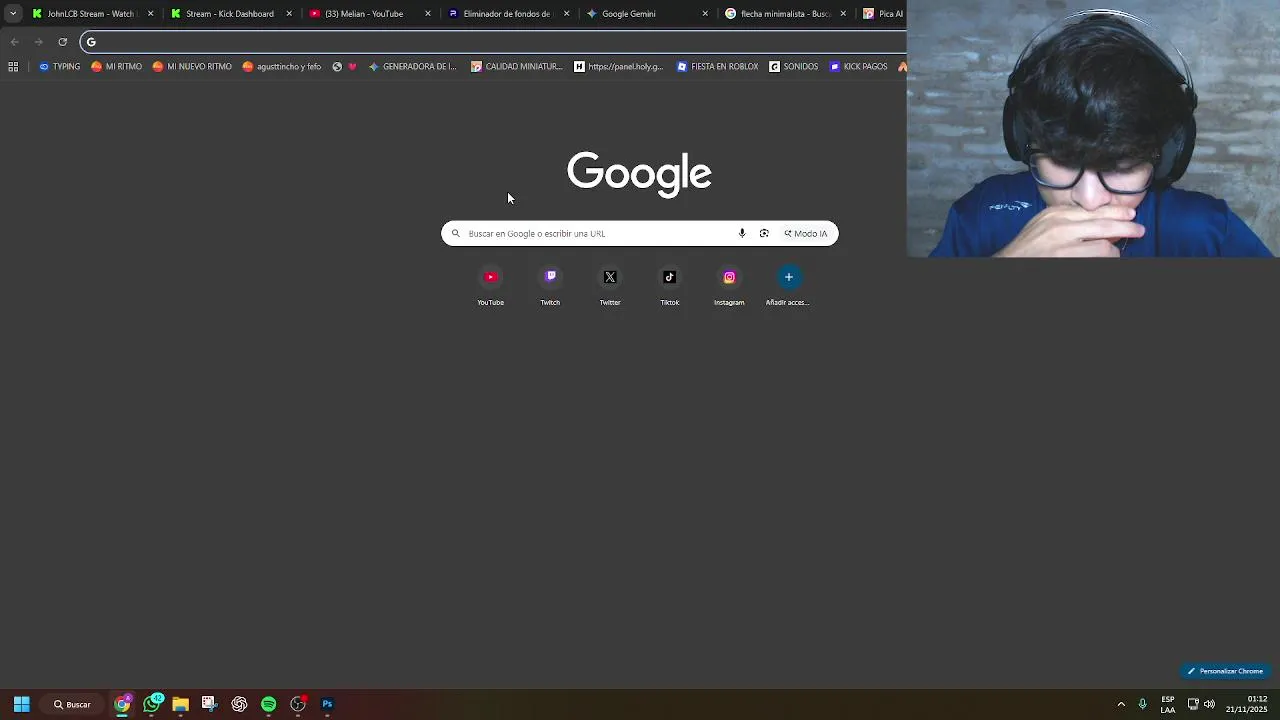The height and width of the screenshot is (720, 1280).
Task: Search by image with Lens icon
Action: (x=764, y=233)
